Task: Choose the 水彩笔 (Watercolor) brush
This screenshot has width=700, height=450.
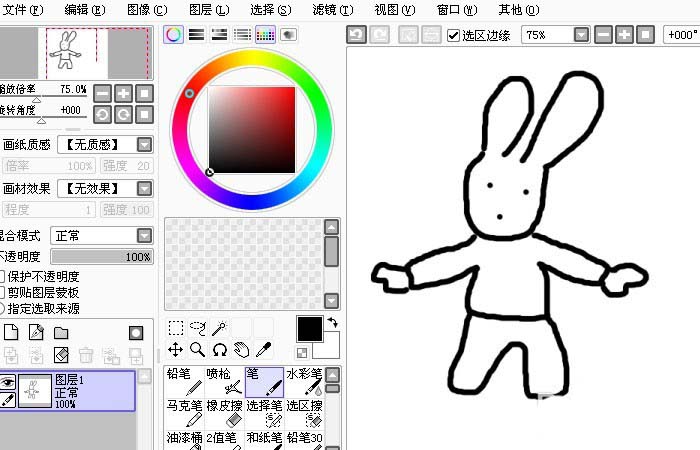Action: click(304, 381)
